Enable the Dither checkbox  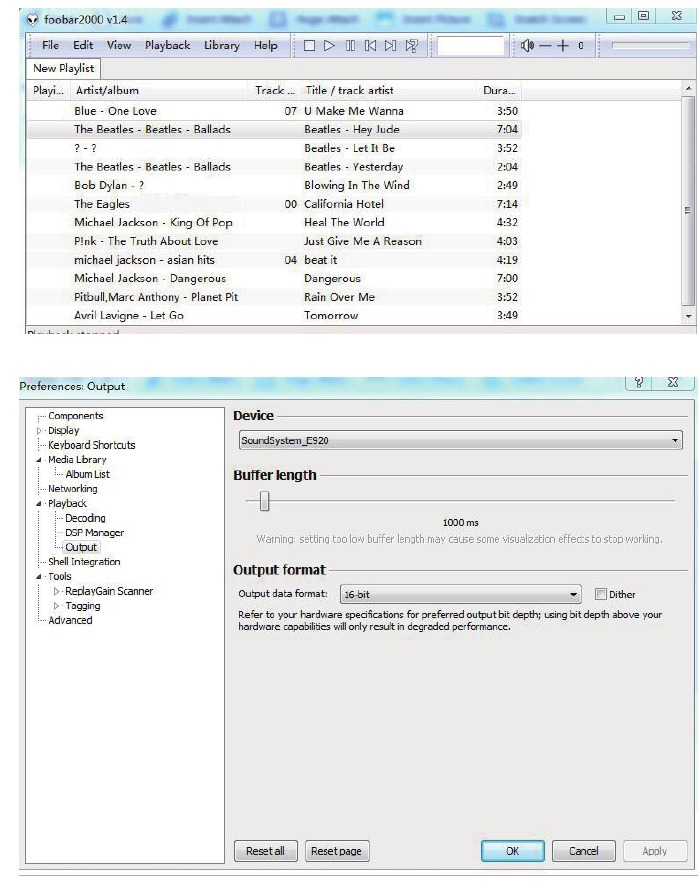[x=601, y=594]
